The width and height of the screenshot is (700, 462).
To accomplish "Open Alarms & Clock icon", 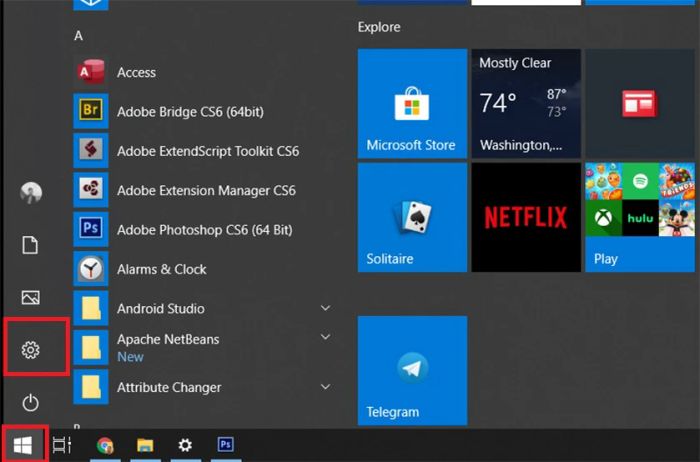I will tap(91, 268).
